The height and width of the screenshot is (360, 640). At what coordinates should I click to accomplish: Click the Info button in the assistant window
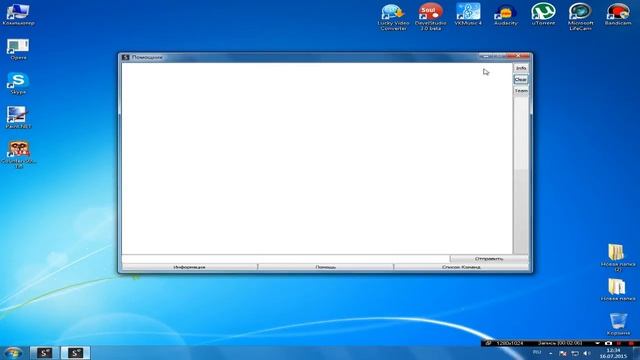[x=521, y=68]
